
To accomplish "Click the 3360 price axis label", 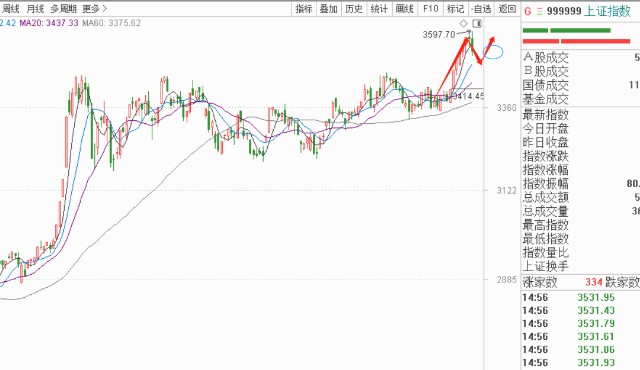I will (x=506, y=108).
